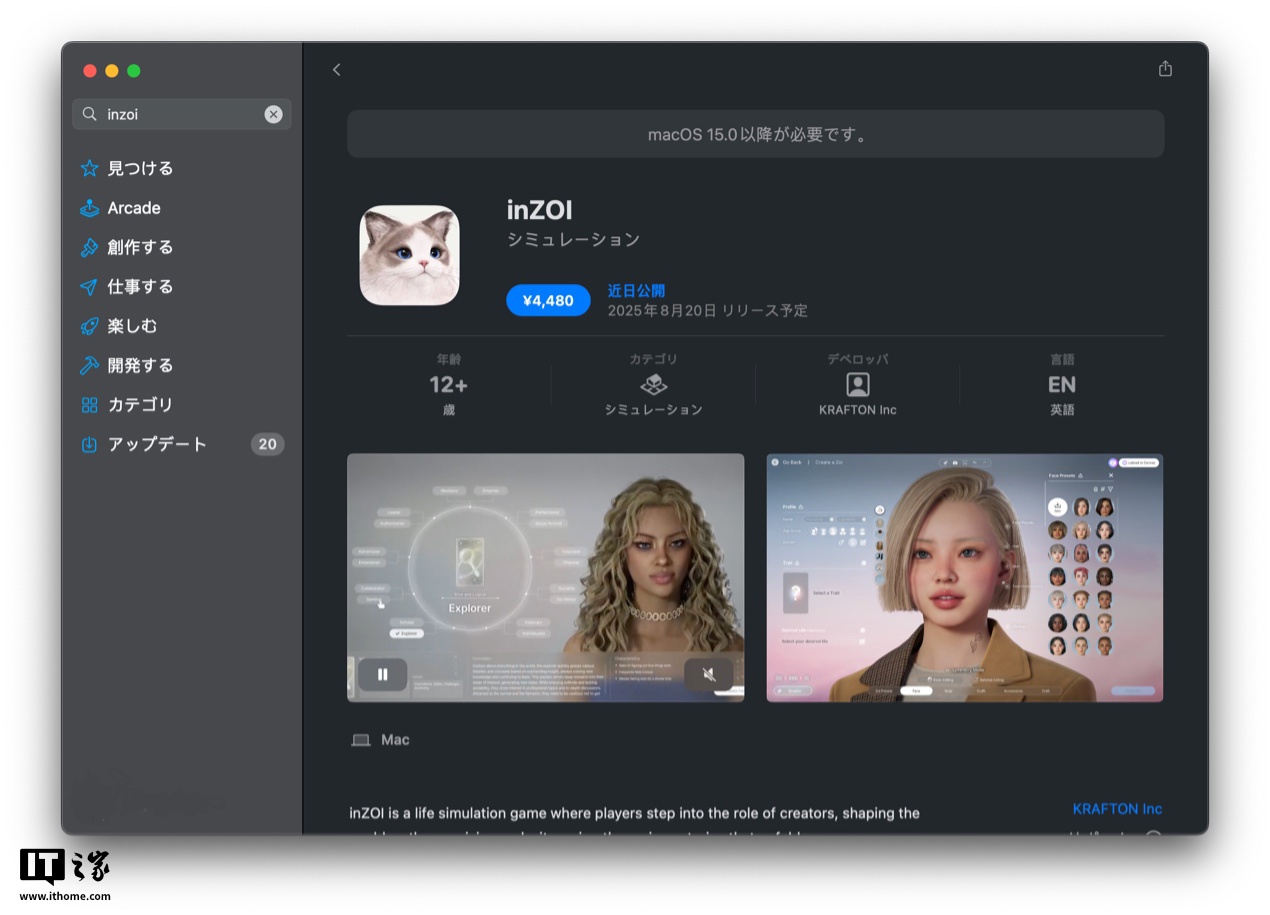This screenshot has width=1270, height=915.
Task: Open the 見つける star icon
Action: pos(90,168)
